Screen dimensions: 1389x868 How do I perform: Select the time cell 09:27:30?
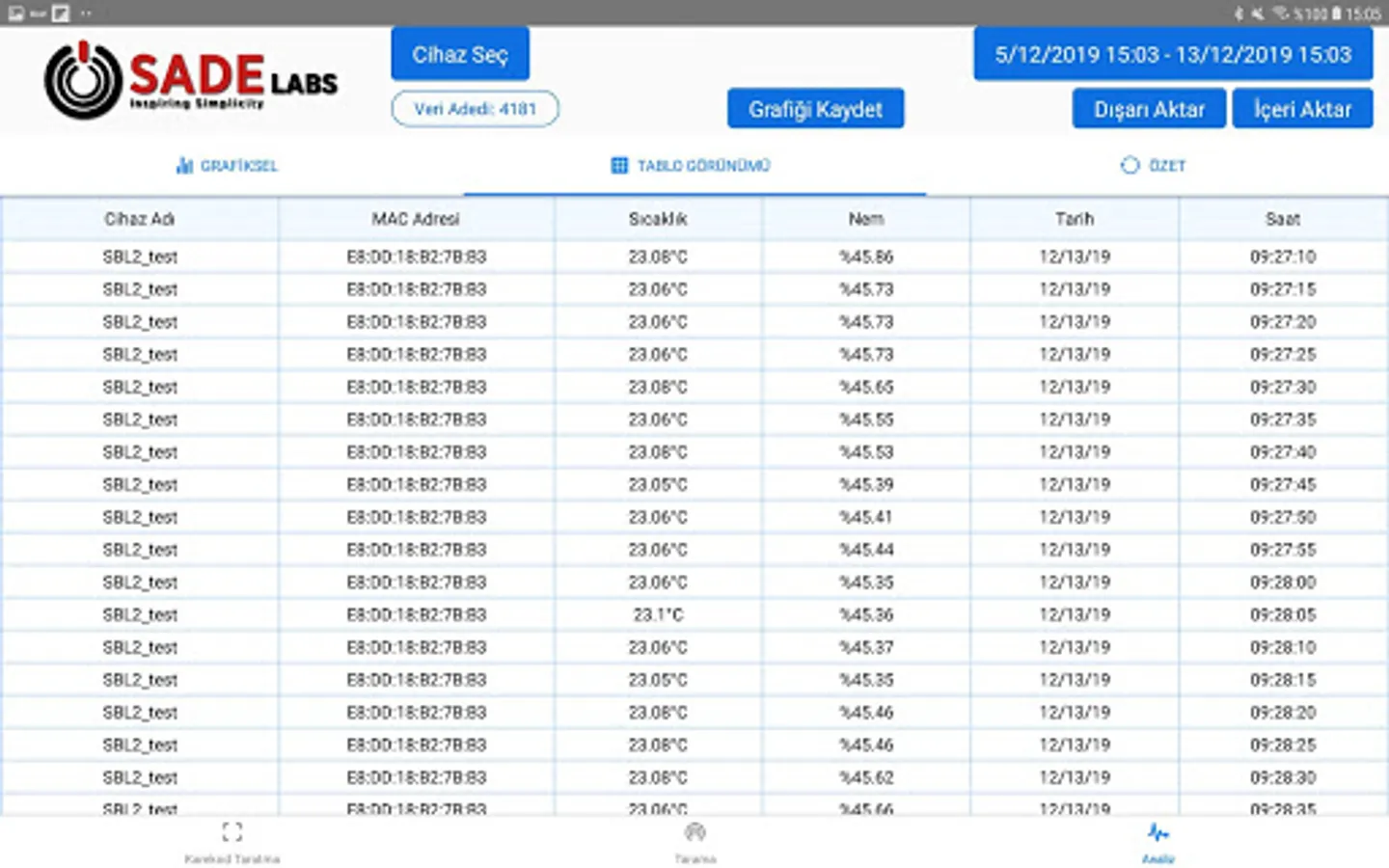point(1283,387)
